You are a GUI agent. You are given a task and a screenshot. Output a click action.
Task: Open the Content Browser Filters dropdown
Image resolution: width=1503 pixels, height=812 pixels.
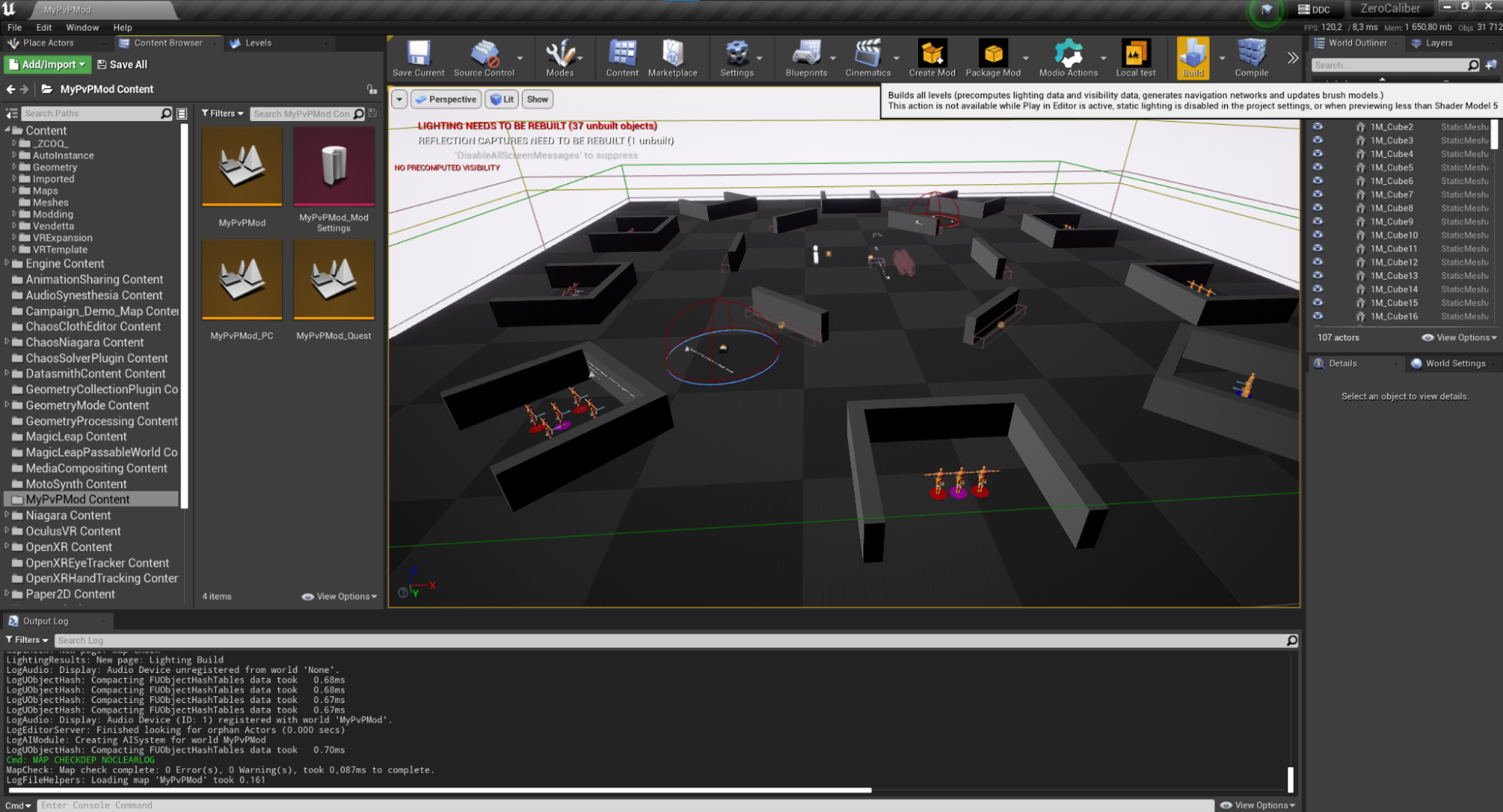coord(222,114)
